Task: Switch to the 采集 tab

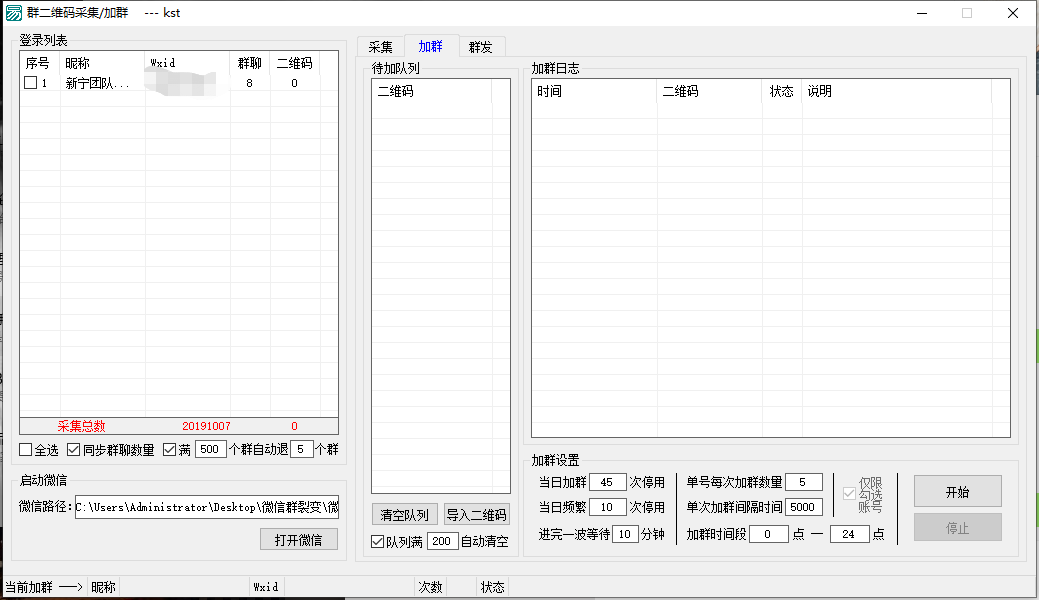Action: [380, 47]
